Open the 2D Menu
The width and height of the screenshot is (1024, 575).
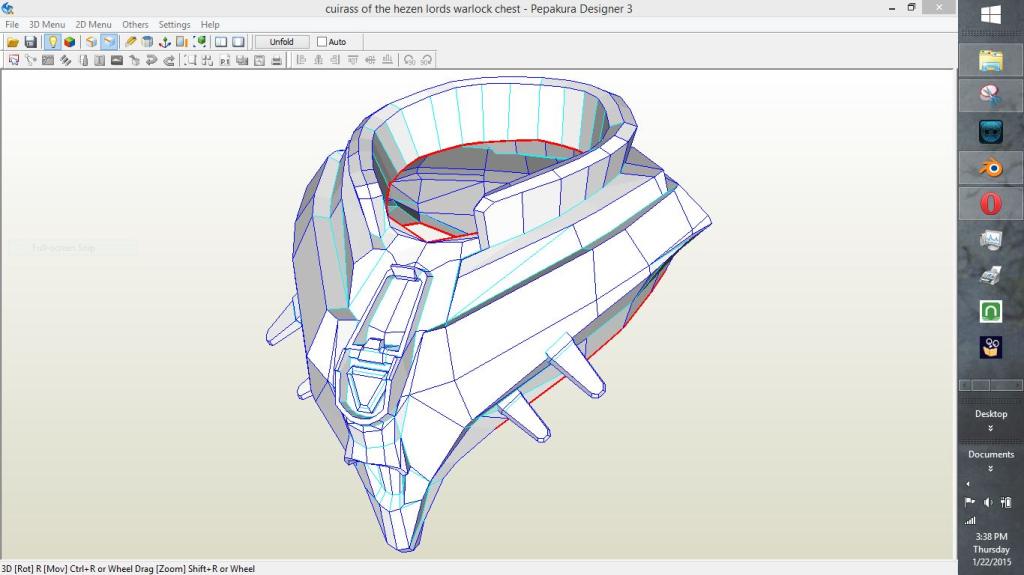(x=93, y=24)
